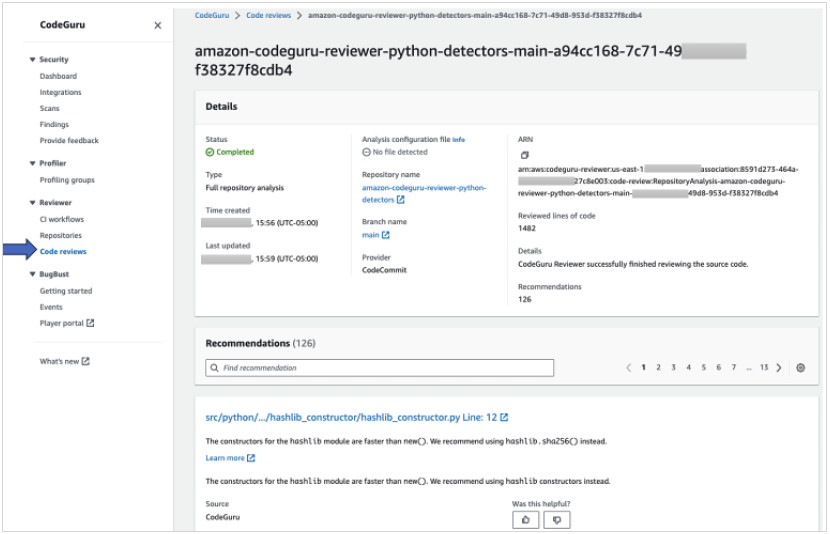Click the CodeGuru sidebar title
The image size is (830, 534).
point(62,25)
